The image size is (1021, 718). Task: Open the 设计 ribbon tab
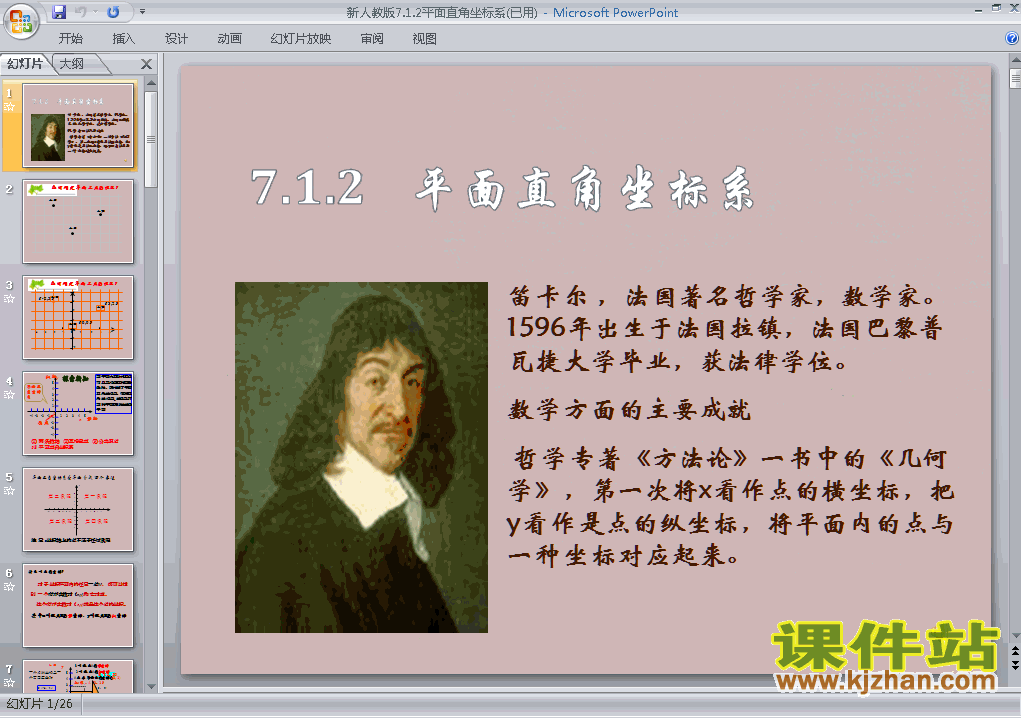click(176, 39)
